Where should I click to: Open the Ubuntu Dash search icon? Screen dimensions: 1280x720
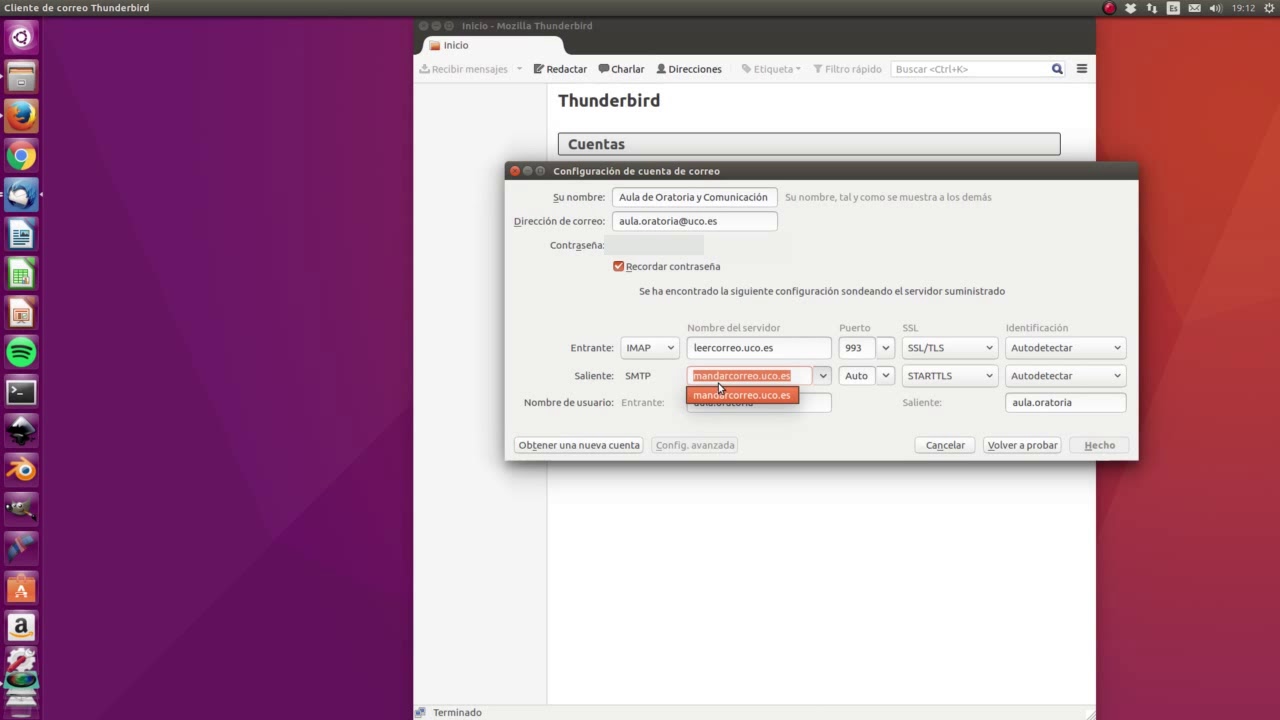(x=21, y=38)
